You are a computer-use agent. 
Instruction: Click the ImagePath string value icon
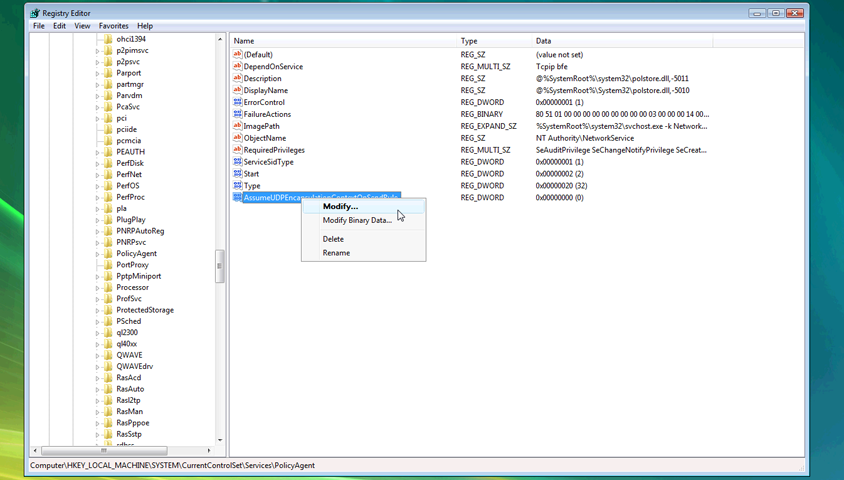point(238,126)
